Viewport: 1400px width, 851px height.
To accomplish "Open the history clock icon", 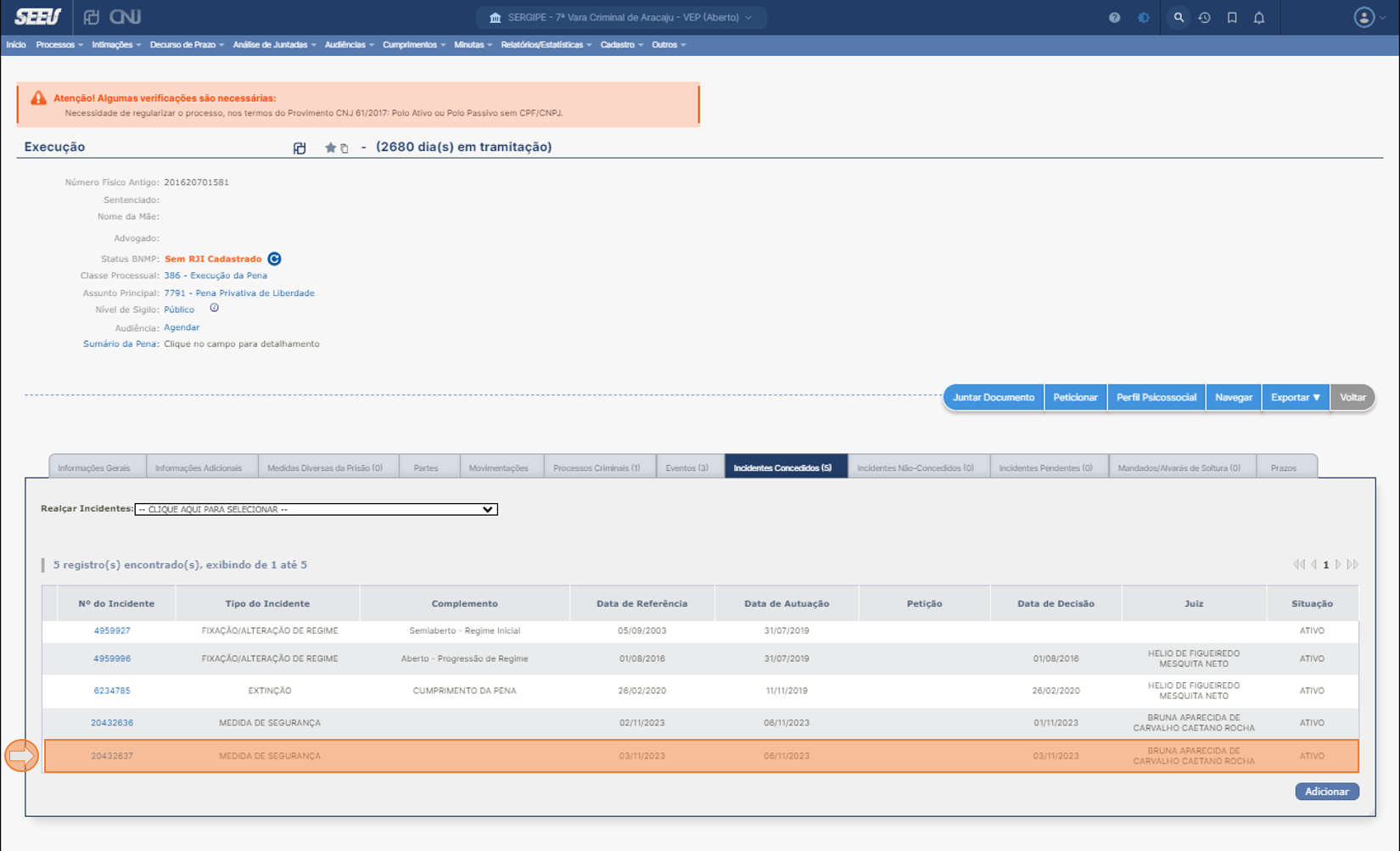I will point(1205,18).
